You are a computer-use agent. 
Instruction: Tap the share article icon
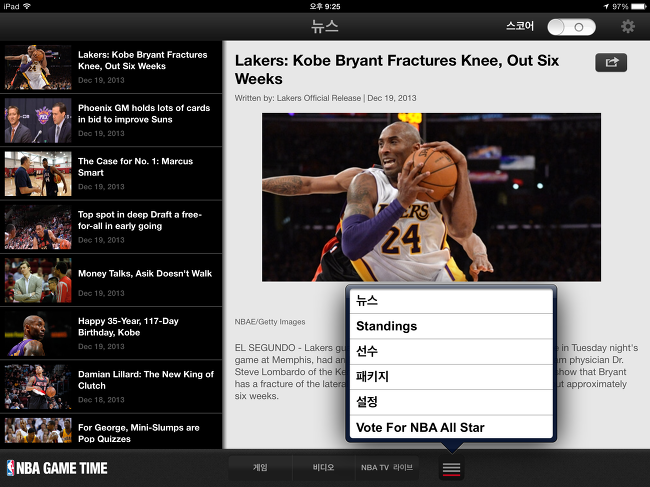click(x=611, y=63)
